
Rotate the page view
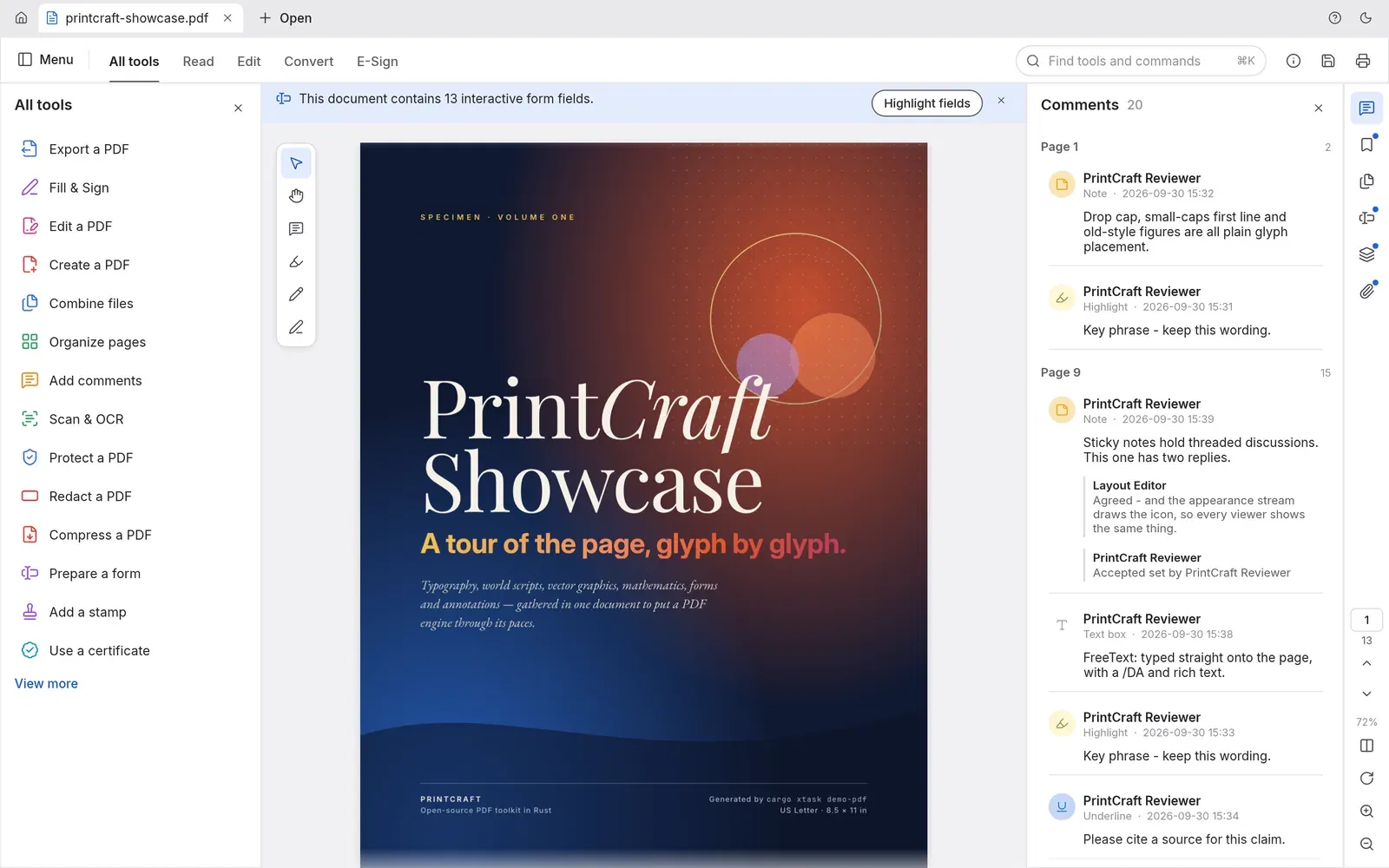1366,779
